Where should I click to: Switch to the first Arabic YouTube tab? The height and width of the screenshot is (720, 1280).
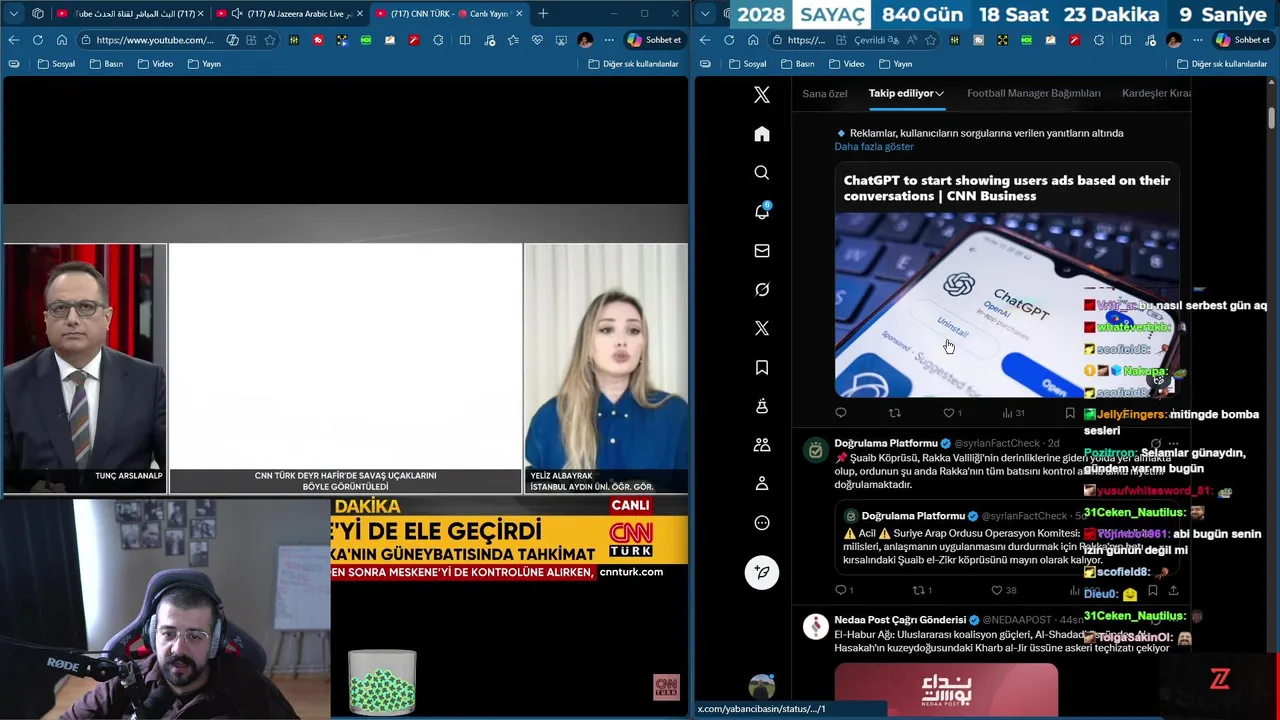point(129,14)
